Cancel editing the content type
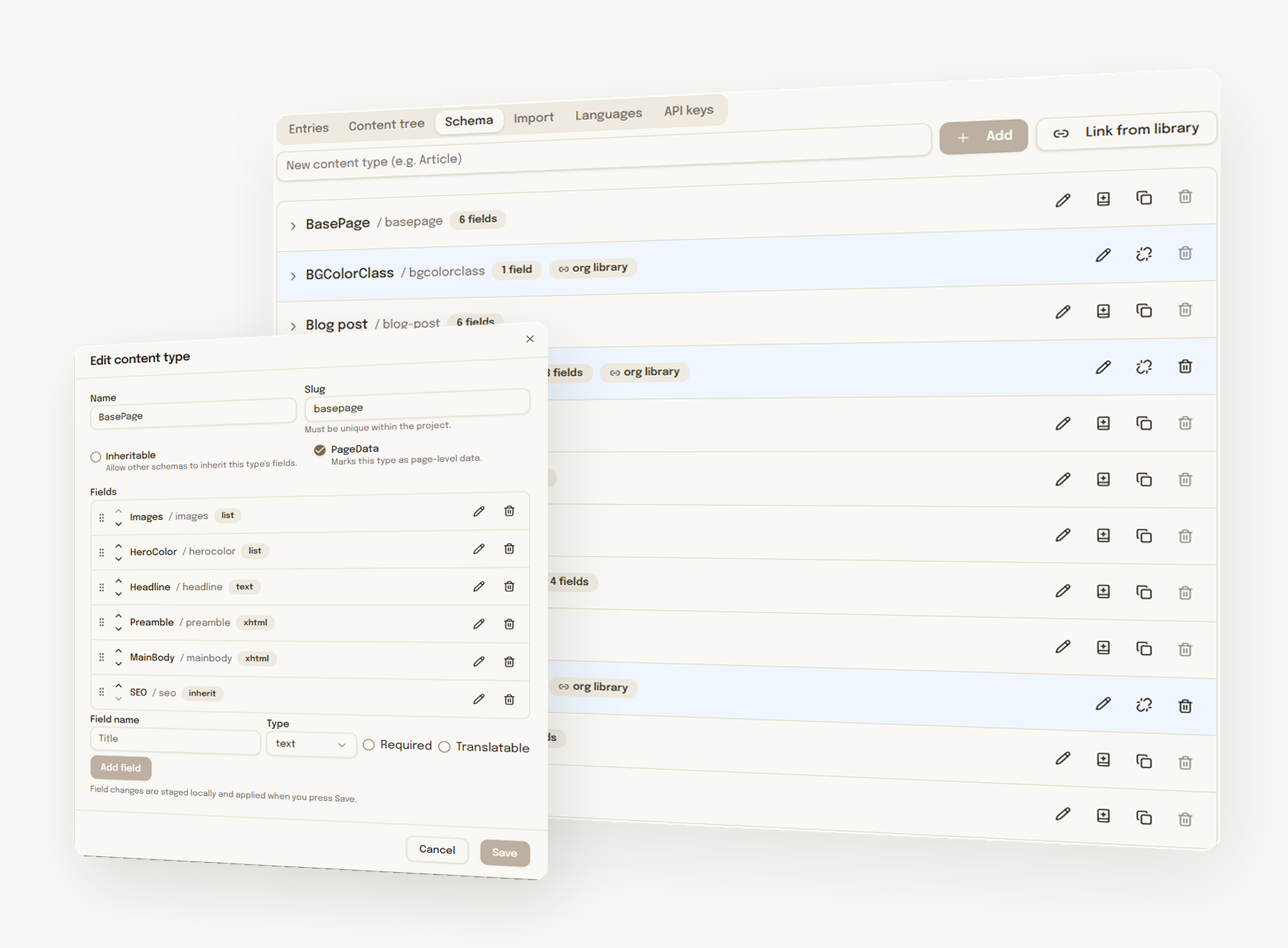 tap(437, 849)
